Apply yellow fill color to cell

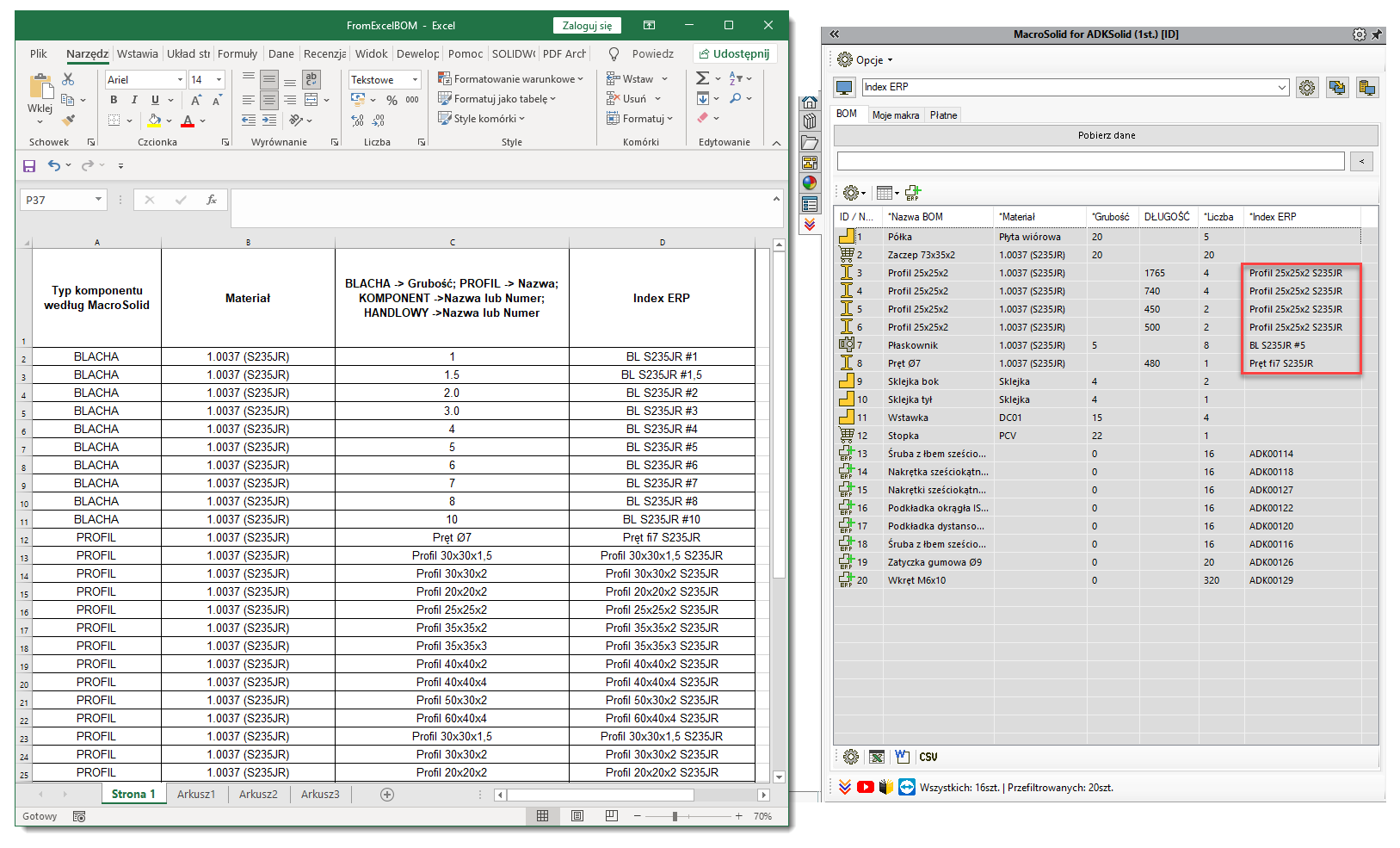154,121
